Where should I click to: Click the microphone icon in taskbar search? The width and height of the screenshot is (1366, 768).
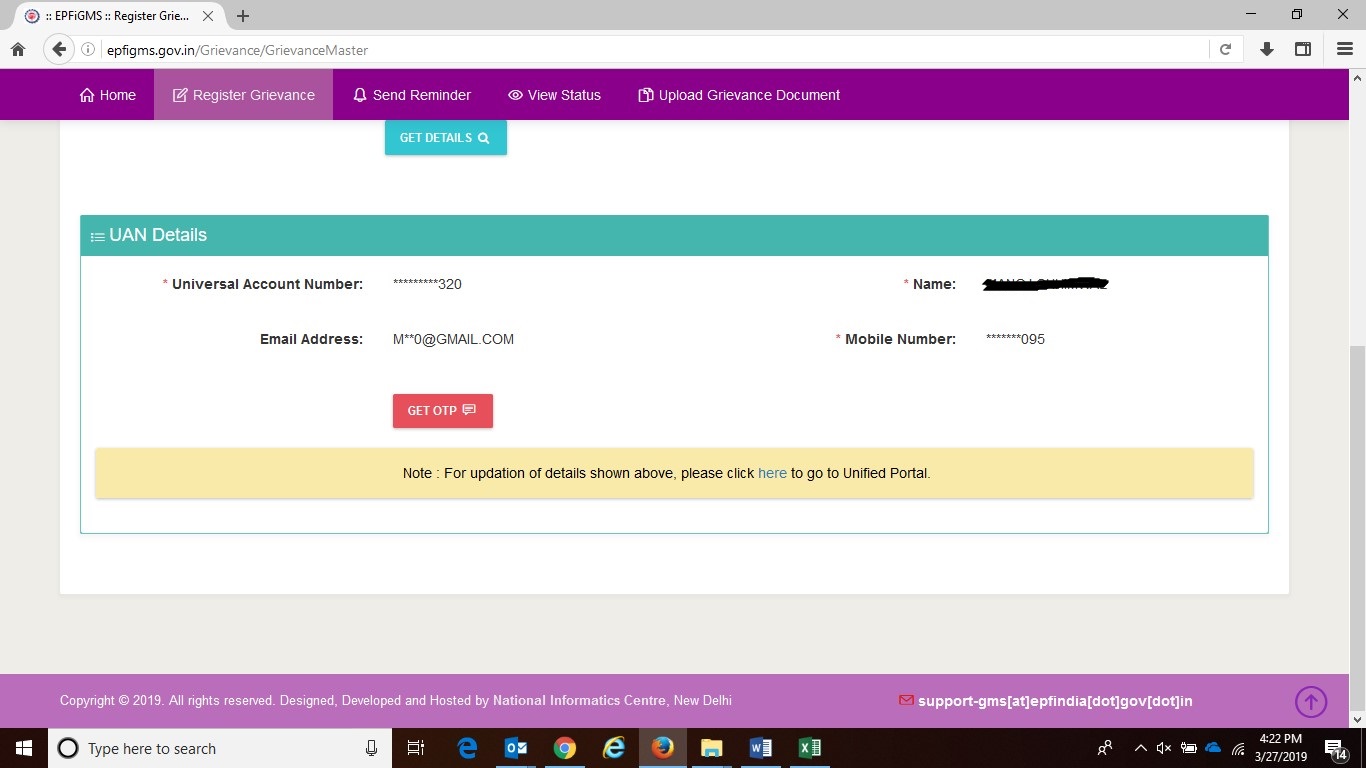(371, 748)
